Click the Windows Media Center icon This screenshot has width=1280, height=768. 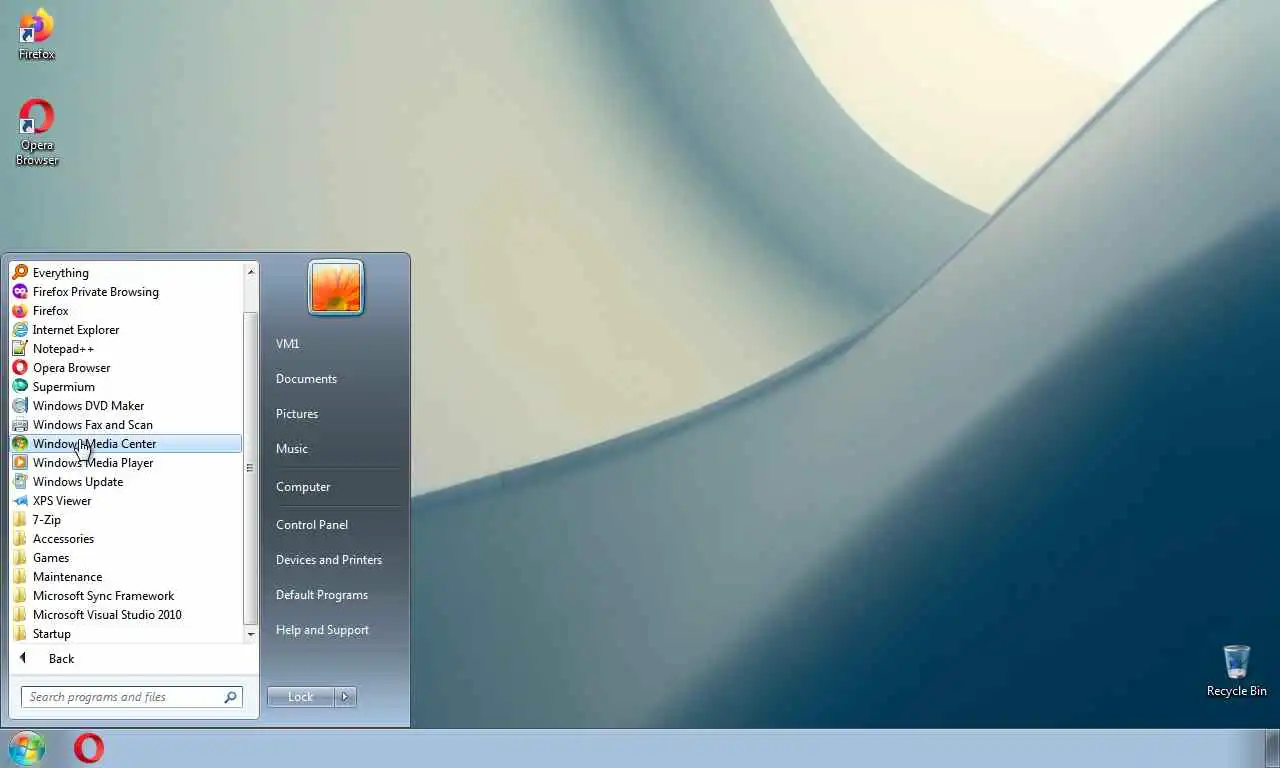[20, 443]
